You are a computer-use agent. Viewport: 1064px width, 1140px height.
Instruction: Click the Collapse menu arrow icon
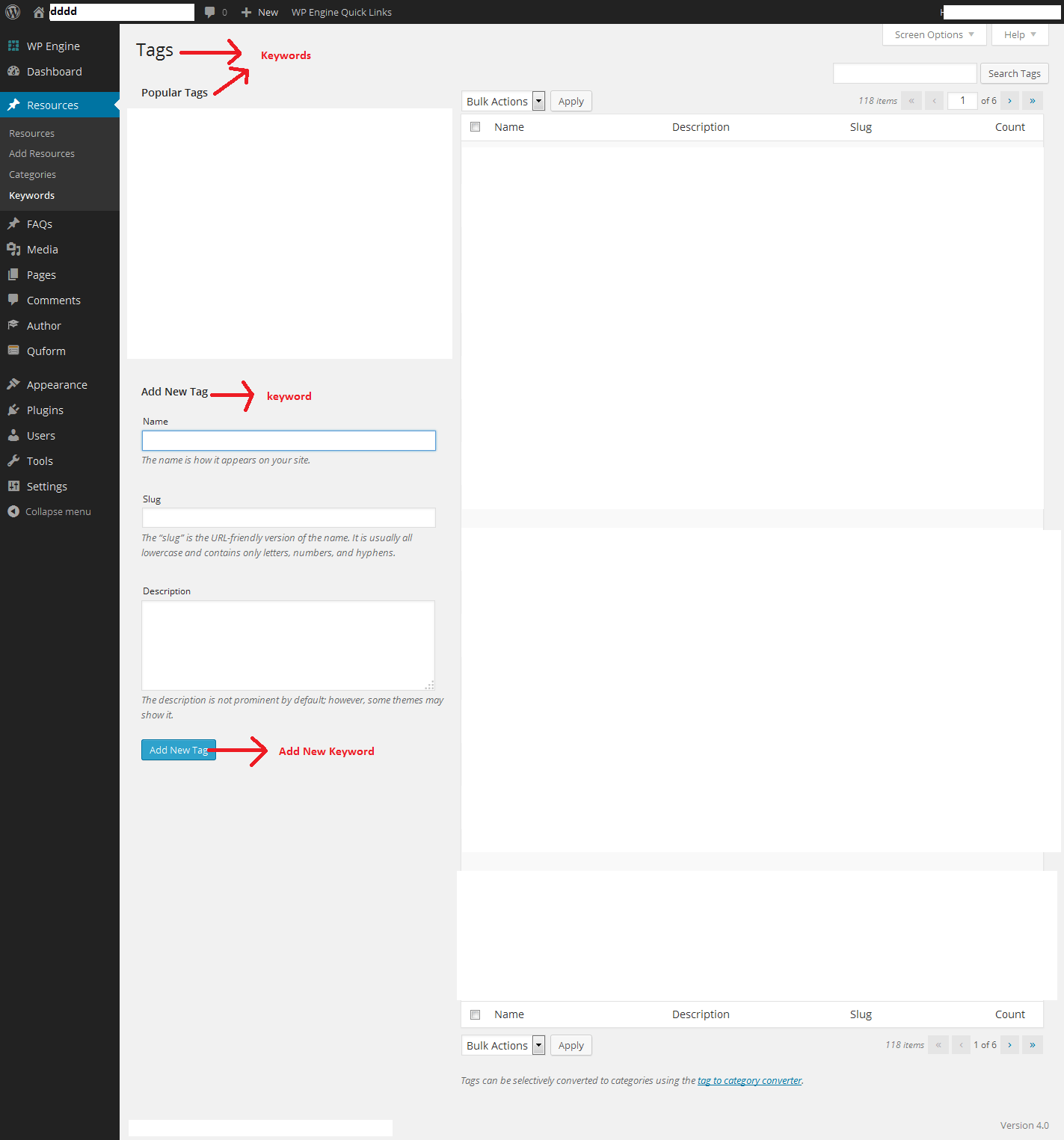13,511
